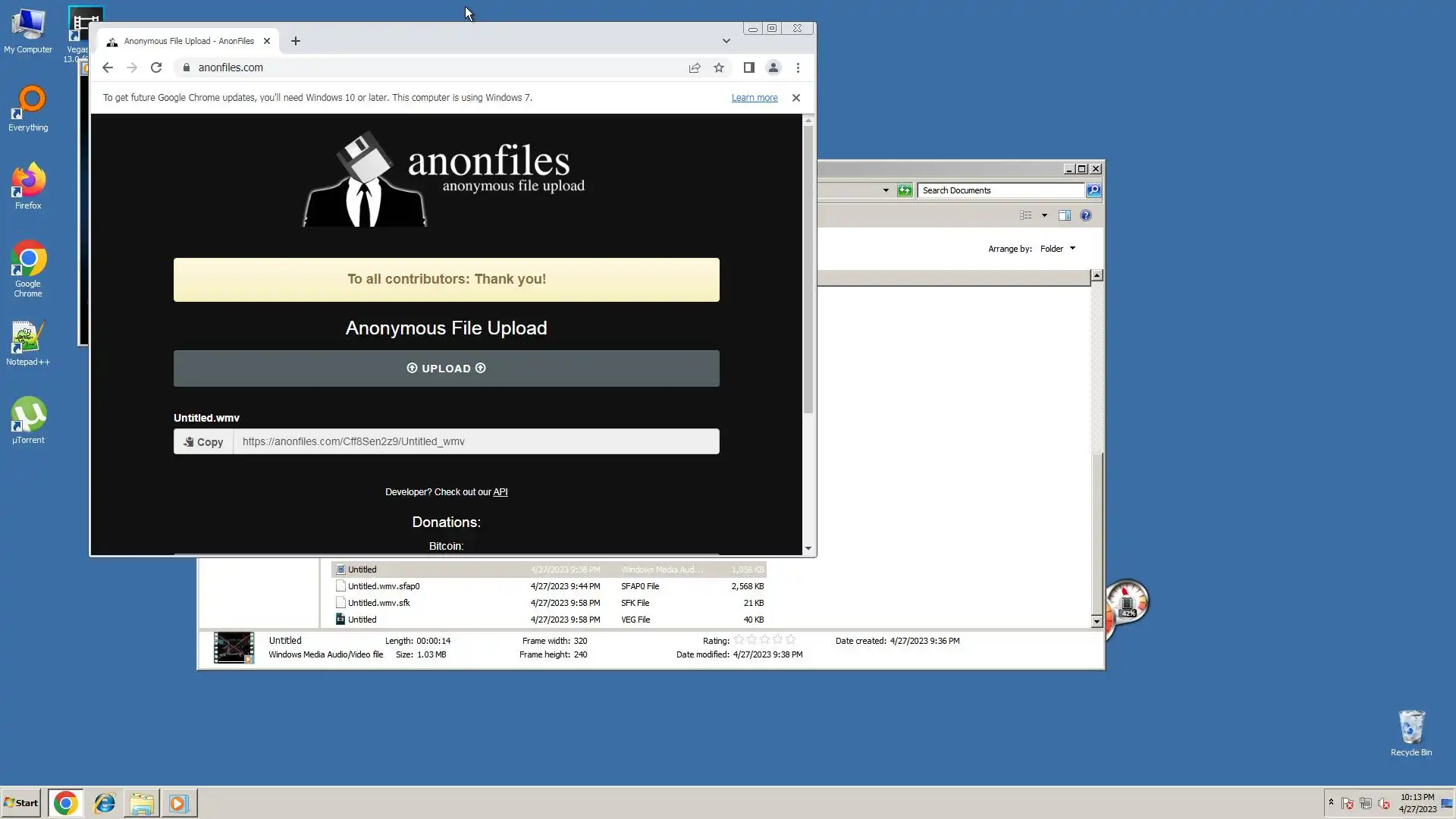Screen dimensions: 1456x819
Task: Open the Arrange by Folder dropdown
Action: (x=1058, y=249)
